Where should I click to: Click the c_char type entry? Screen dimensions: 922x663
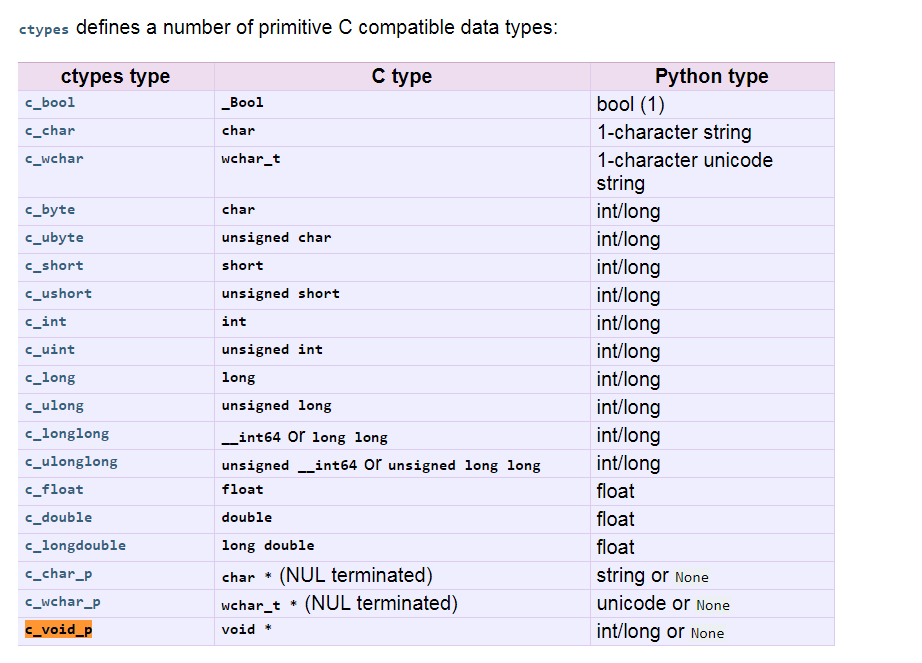coord(50,131)
